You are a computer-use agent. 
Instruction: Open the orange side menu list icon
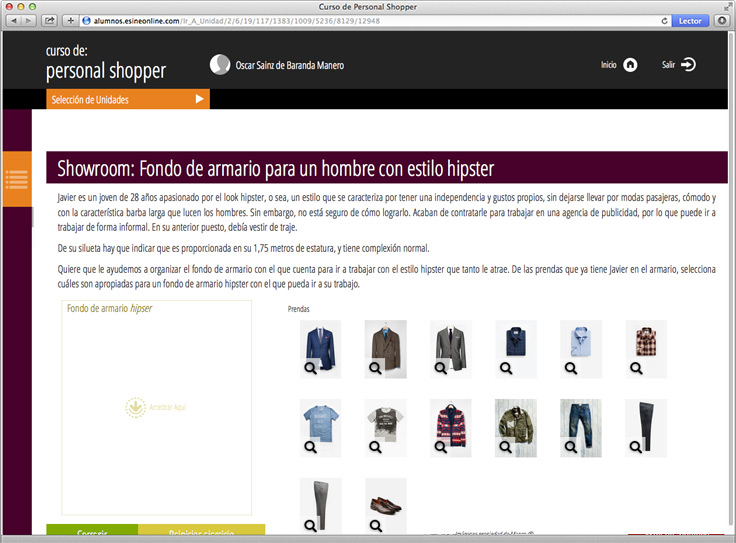(x=17, y=179)
